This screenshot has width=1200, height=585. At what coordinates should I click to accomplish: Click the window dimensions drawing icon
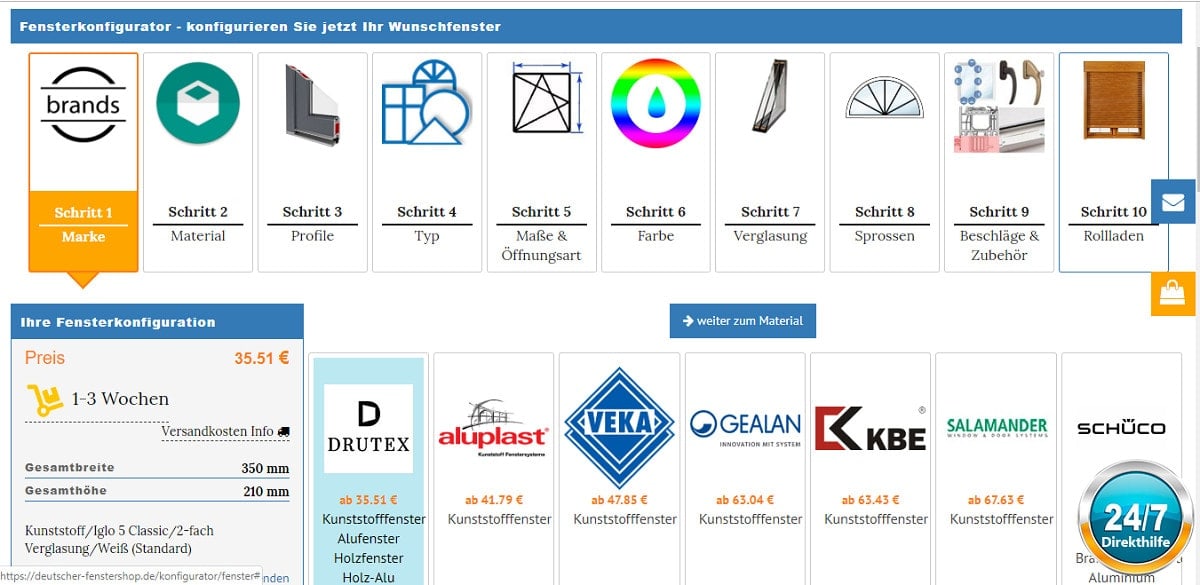548,100
